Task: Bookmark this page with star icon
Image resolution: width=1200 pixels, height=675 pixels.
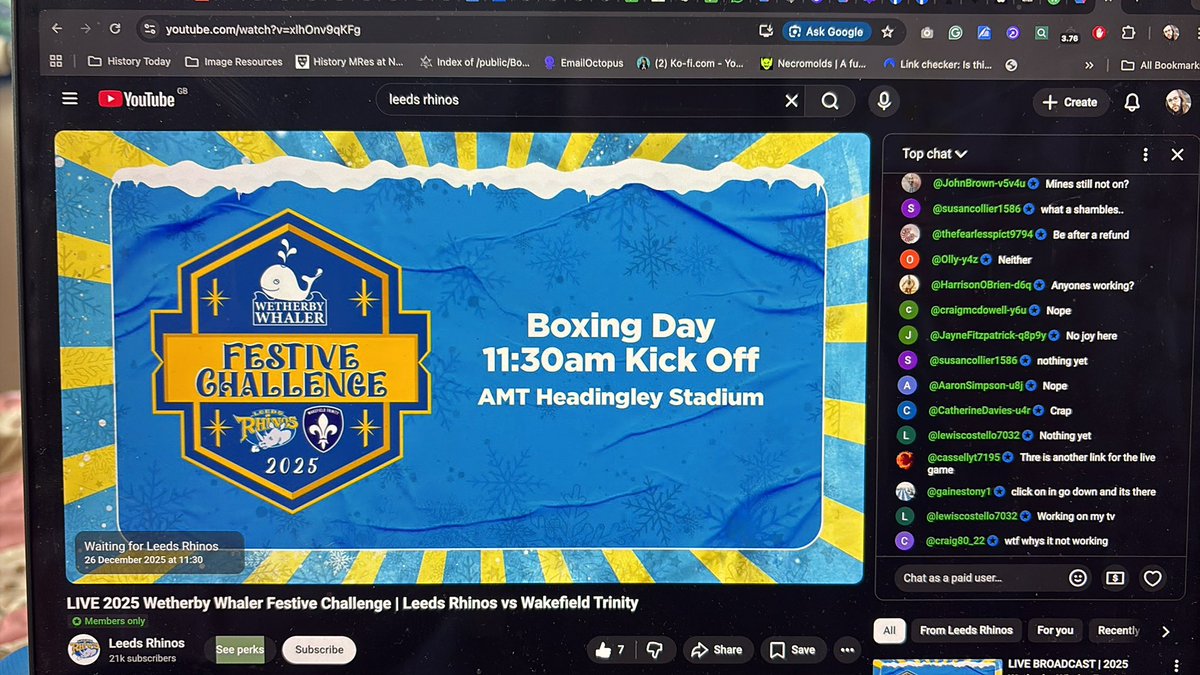Action: tap(887, 32)
